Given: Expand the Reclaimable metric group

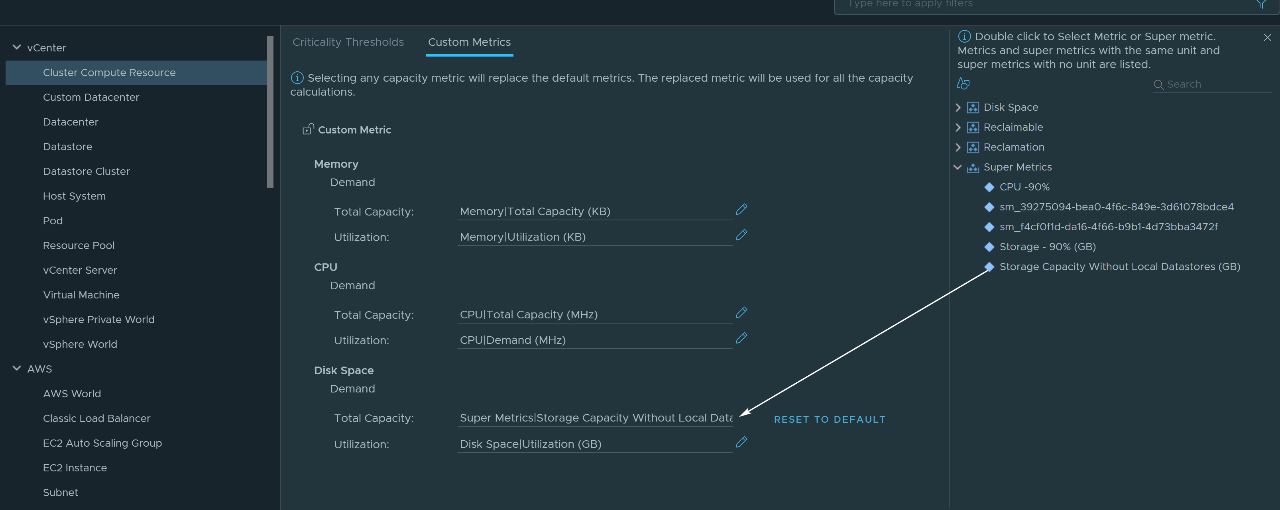Looking at the screenshot, I should pos(958,127).
